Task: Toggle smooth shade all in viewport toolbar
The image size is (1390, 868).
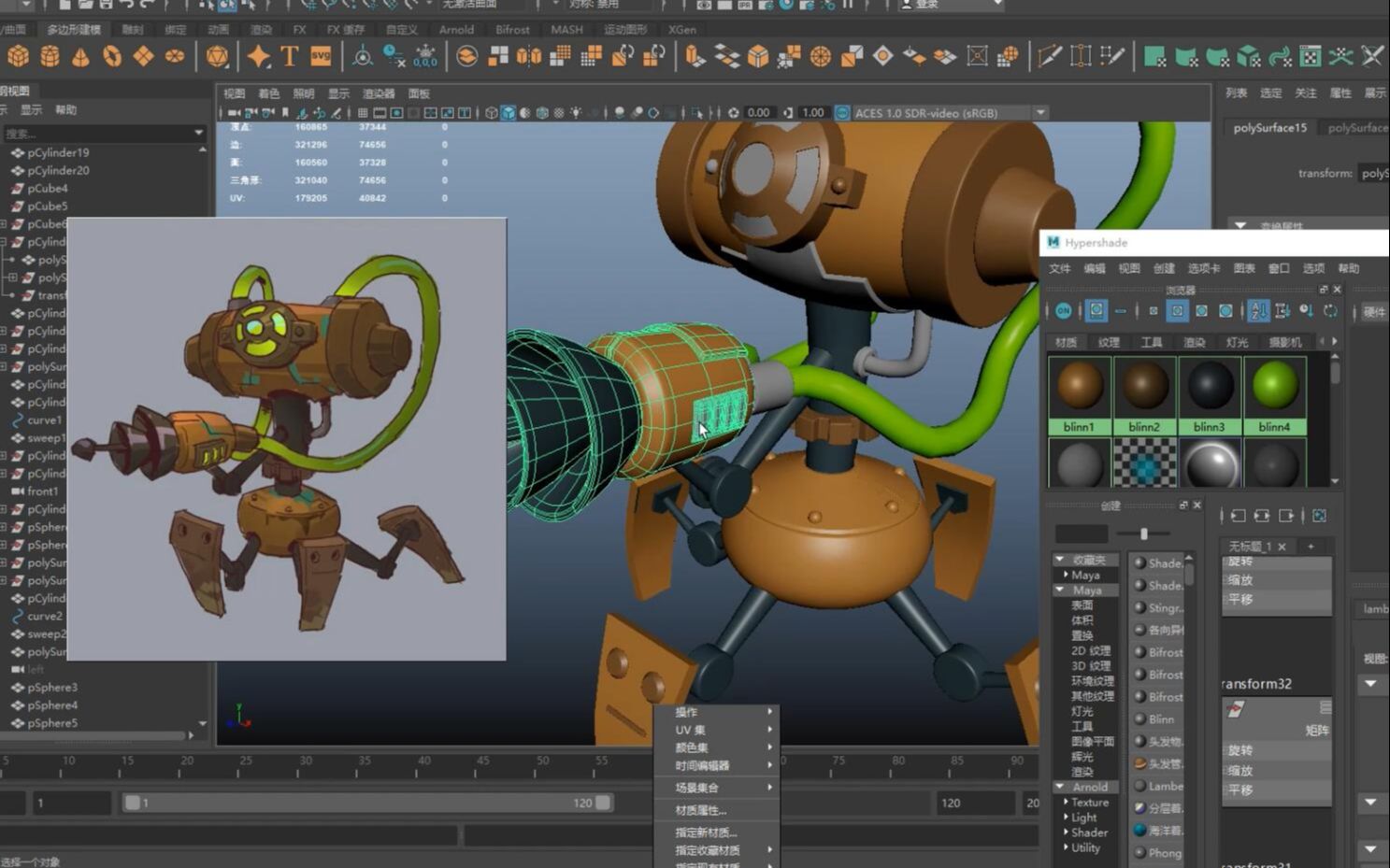Action: [509, 113]
